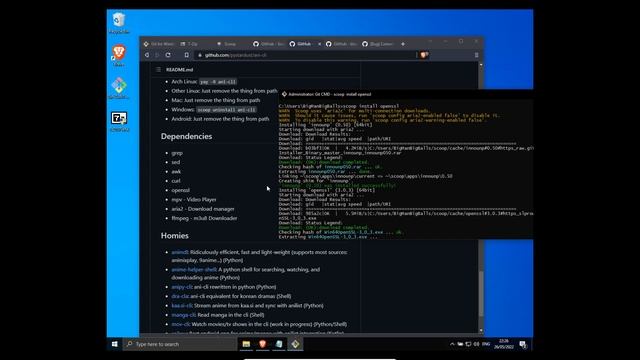Screen dimensions: 640x360
Task: Click the 'grep' dependency item
Action: coord(177,153)
